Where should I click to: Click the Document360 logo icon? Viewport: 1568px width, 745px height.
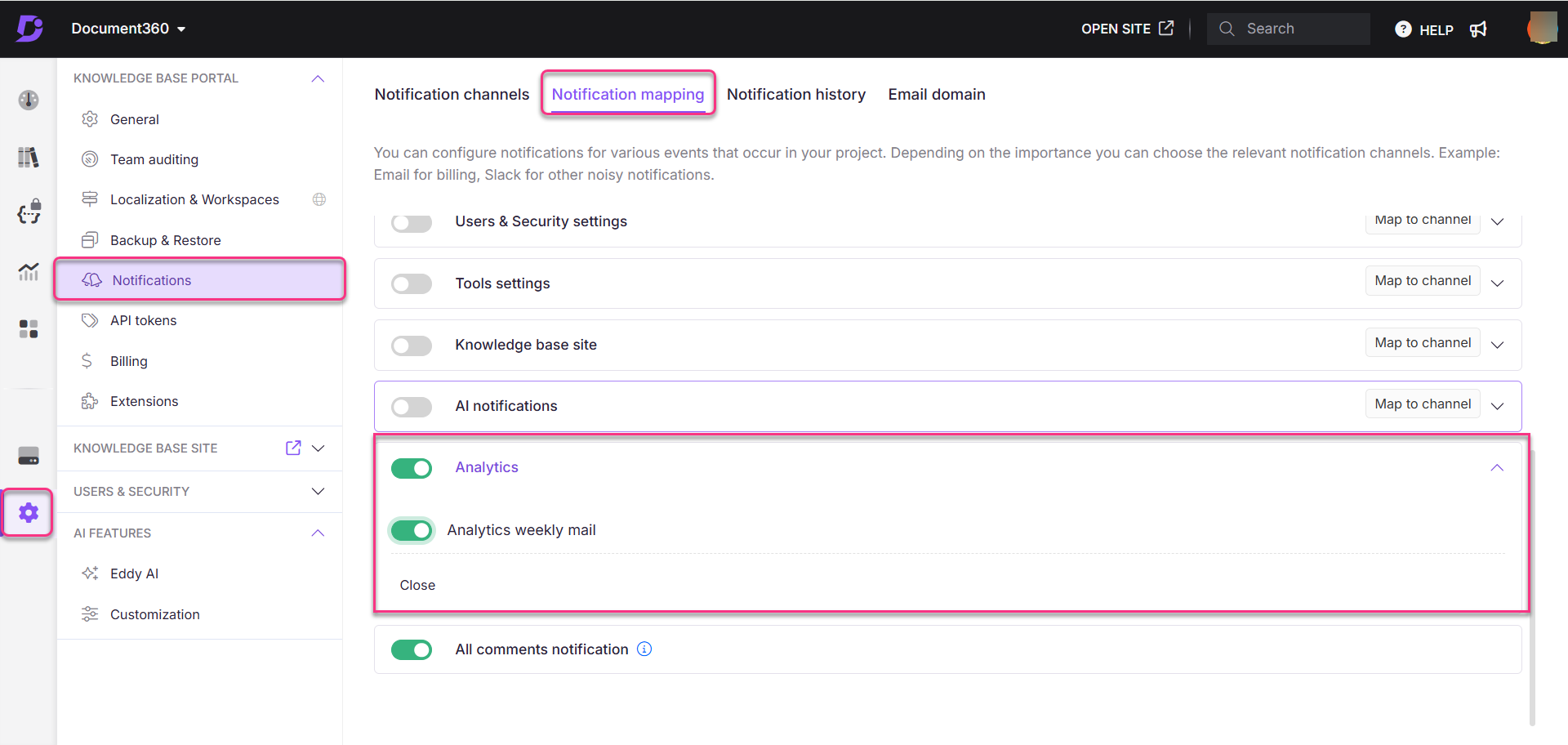click(x=29, y=29)
